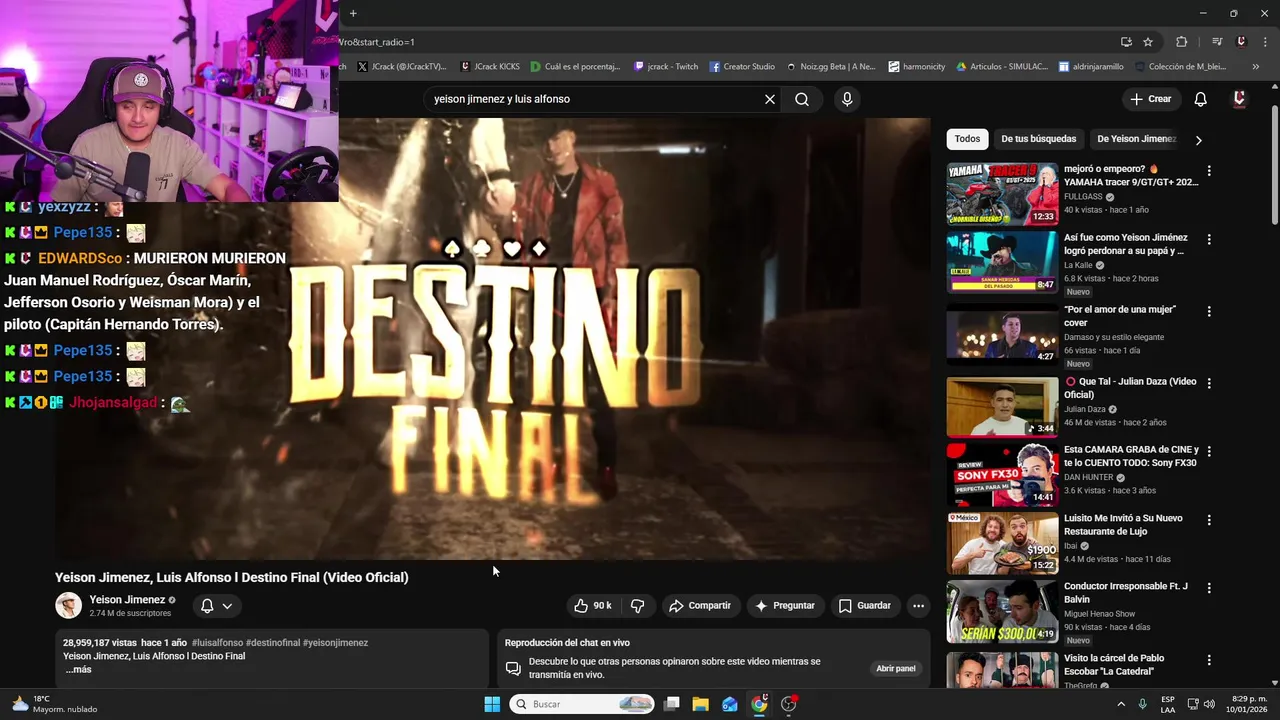Show more filter chips with right arrow
This screenshot has width=1280, height=720.
pos(1198,140)
